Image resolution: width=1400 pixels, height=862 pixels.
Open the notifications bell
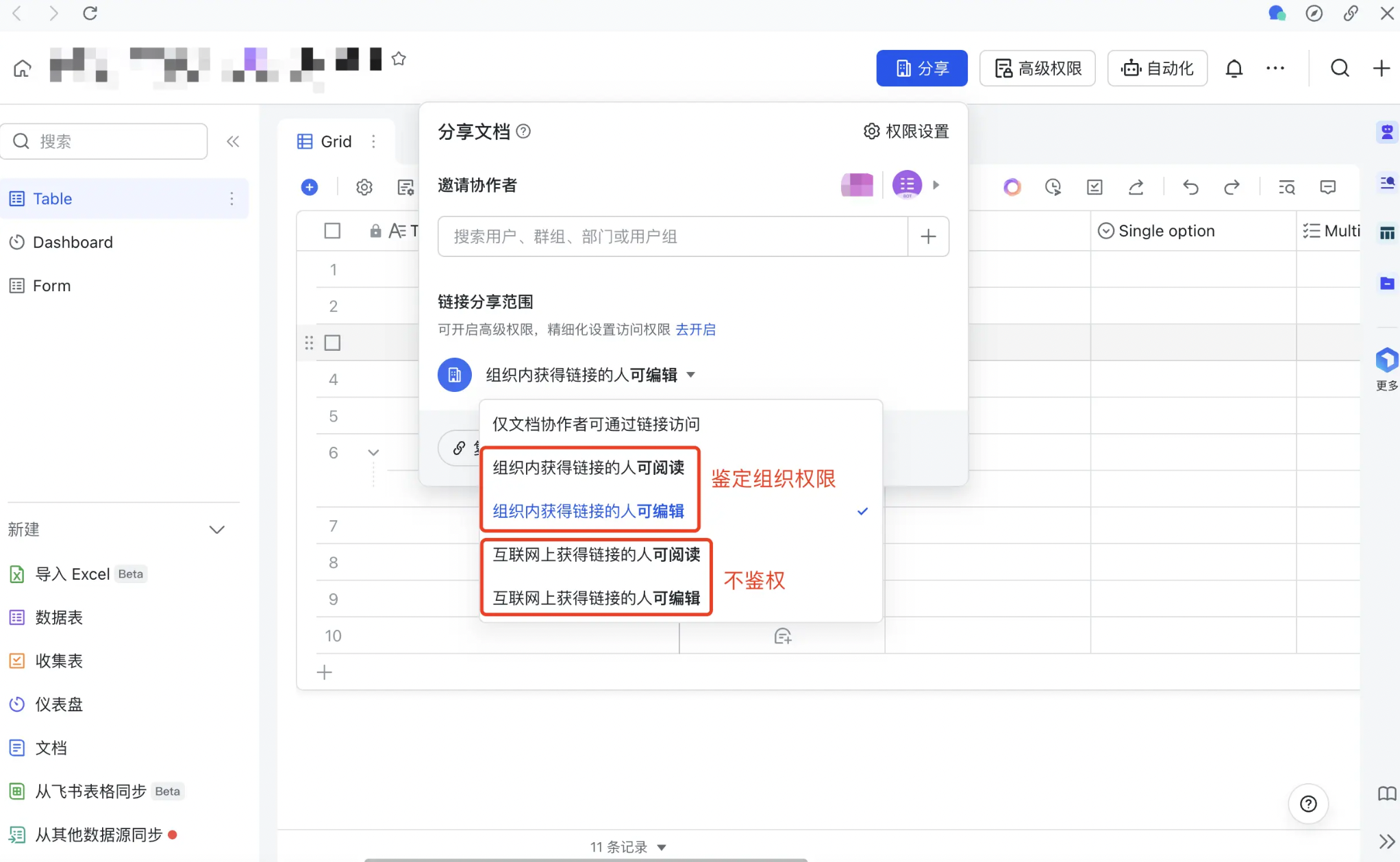pyautogui.click(x=1234, y=69)
